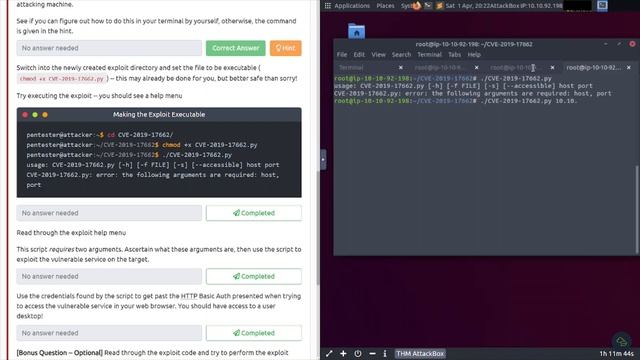Click the '[Bonus Question – Optional]' text
This screenshot has height=360, width=640.
[x=60, y=353]
